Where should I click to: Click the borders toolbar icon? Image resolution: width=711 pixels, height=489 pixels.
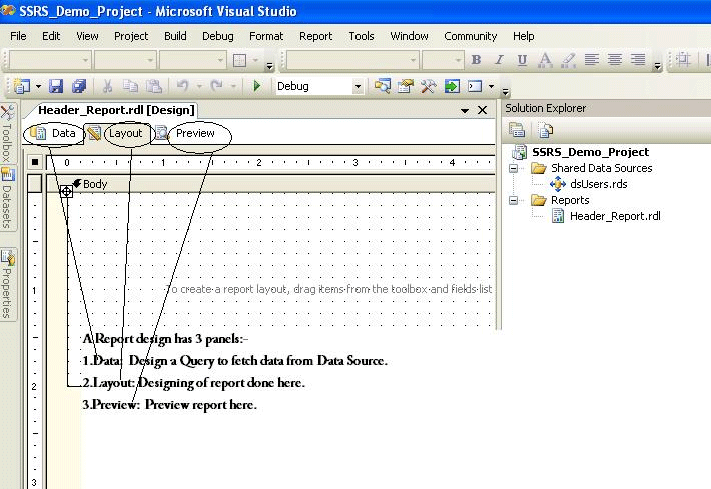(239, 60)
